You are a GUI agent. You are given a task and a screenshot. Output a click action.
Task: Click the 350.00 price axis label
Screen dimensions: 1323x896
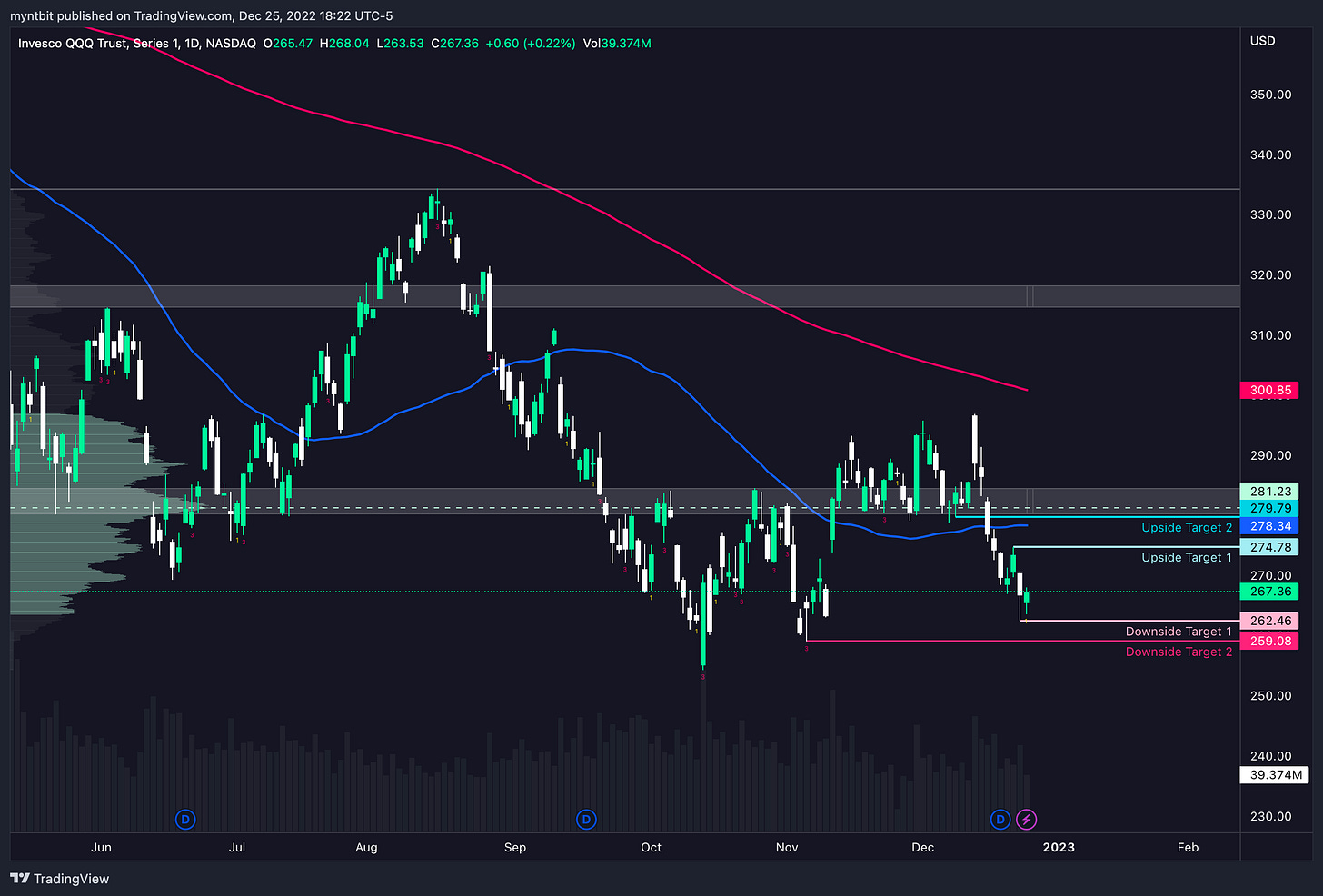point(1270,95)
